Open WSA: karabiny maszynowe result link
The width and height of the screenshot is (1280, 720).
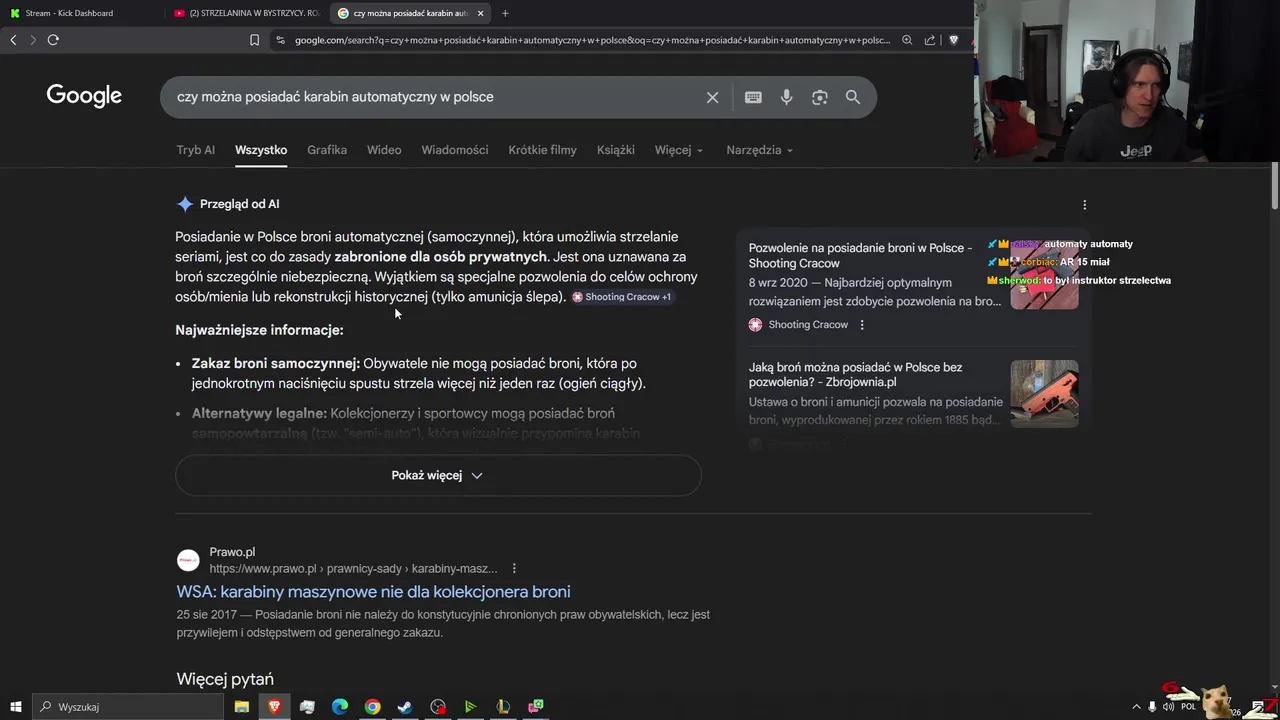373,592
